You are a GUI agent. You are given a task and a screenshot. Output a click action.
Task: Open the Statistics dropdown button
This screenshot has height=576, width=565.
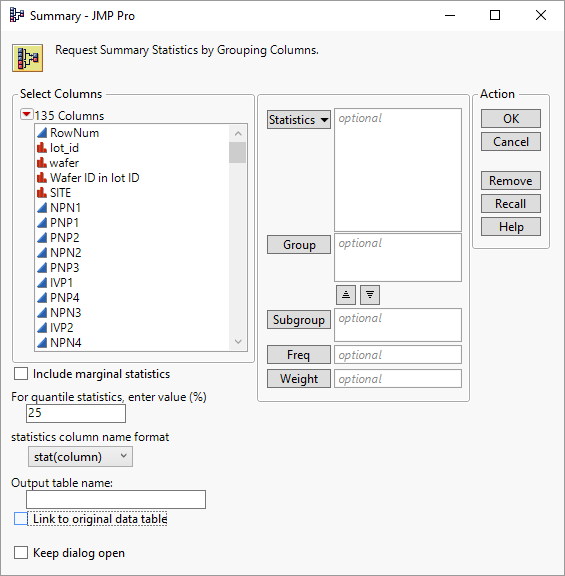click(x=299, y=120)
